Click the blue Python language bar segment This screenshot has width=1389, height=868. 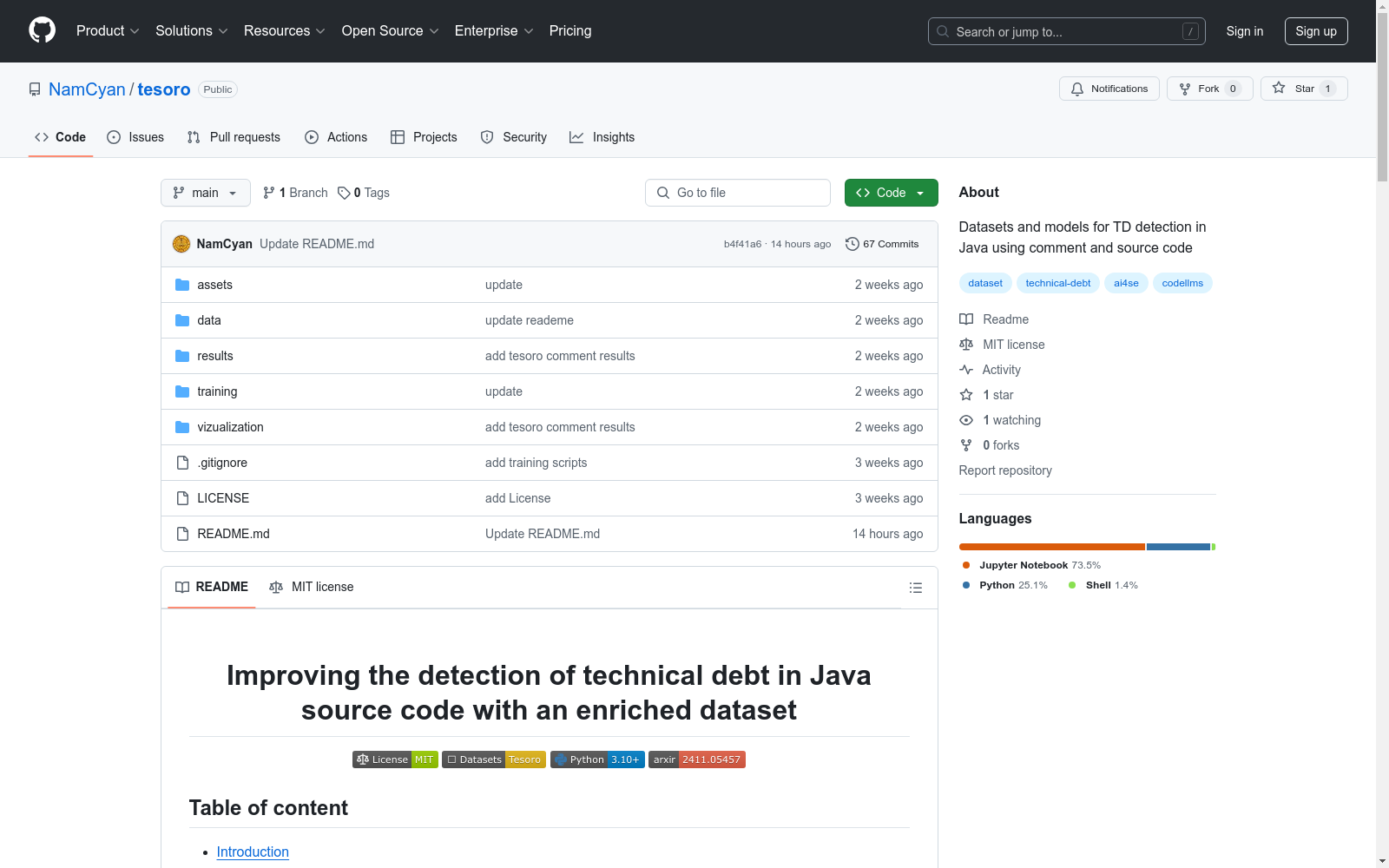[x=1178, y=547]
